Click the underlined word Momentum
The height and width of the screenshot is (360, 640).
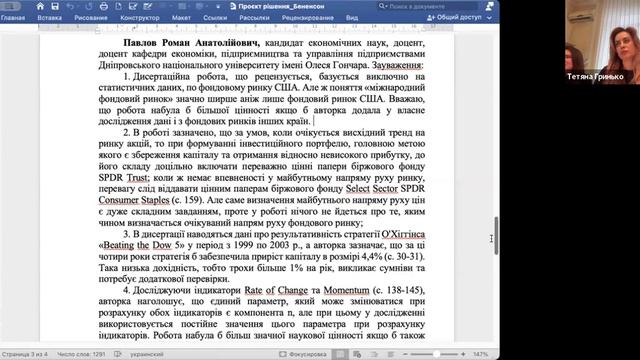click(x=347, y=290)
